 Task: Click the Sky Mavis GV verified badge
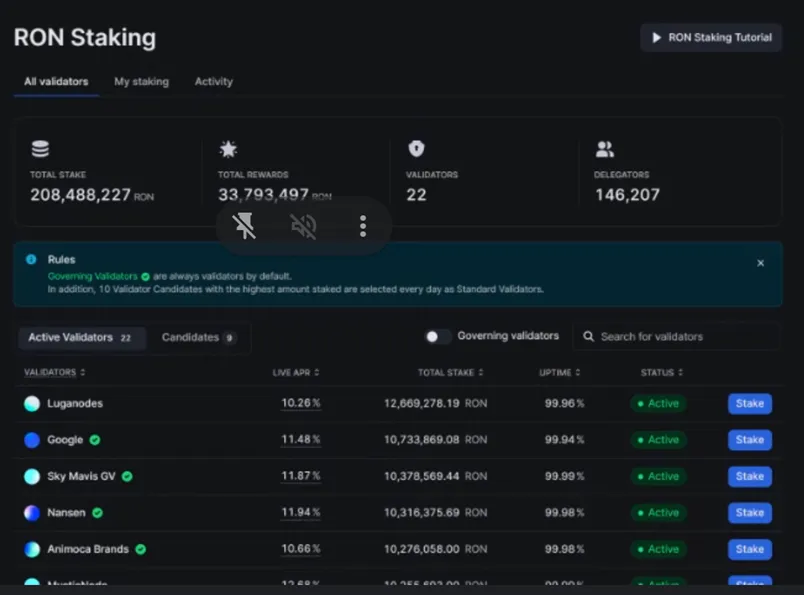tap(127, 477)
